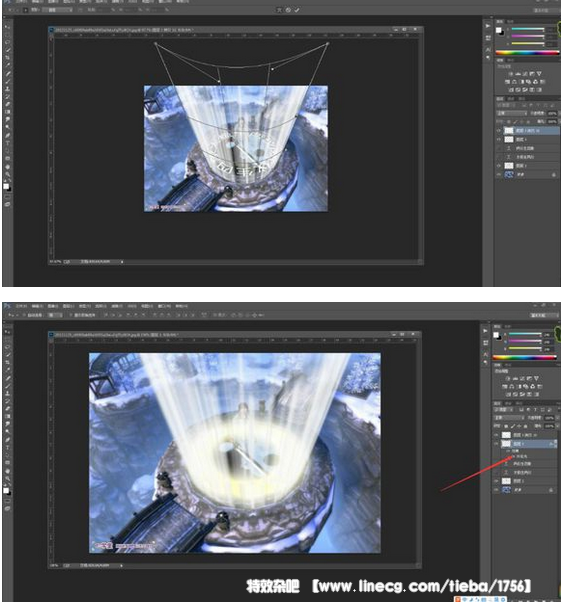Add Levels adjustment in top window
561x603 pixels.
[x=518, y=74]
